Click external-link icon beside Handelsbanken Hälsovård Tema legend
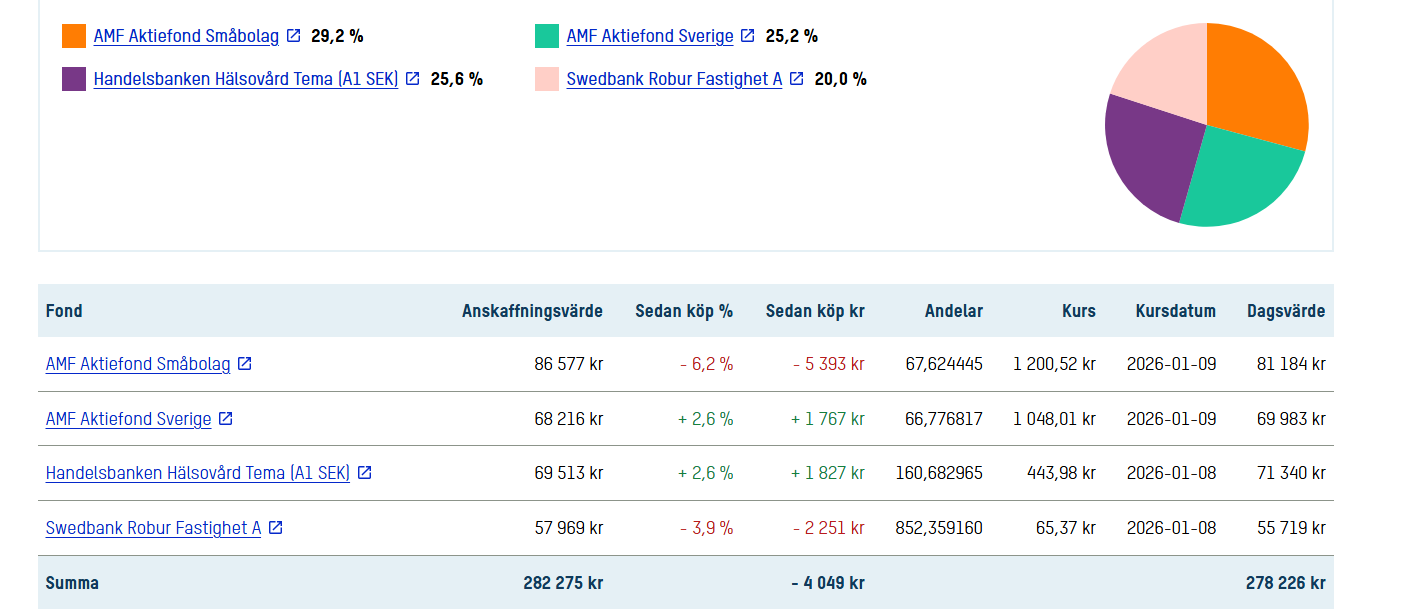The height and width of the screenshot is (610, 1403). tap(412, 78)
